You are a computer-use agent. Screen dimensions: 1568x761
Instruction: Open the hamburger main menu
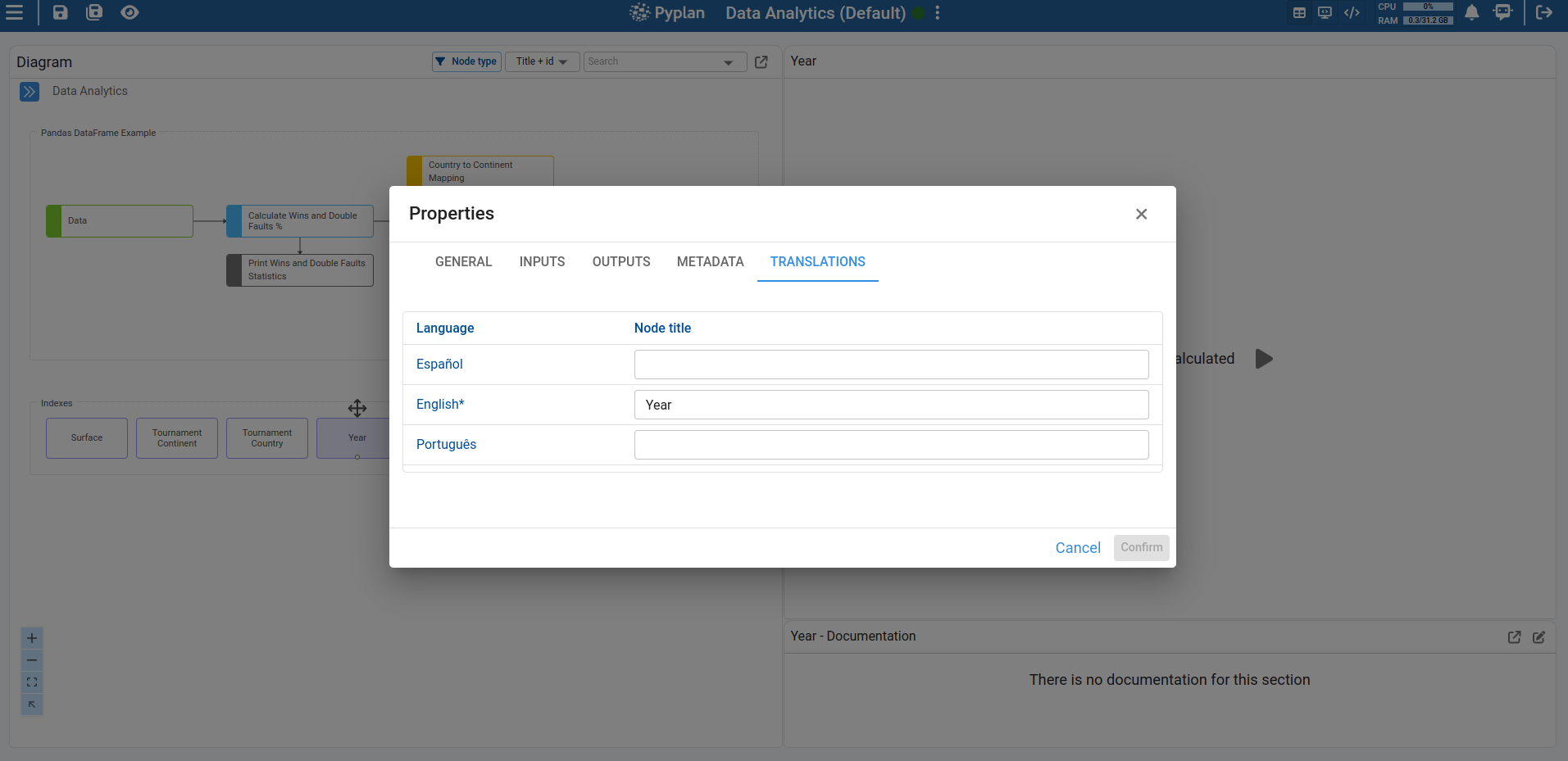coord(15,12)
